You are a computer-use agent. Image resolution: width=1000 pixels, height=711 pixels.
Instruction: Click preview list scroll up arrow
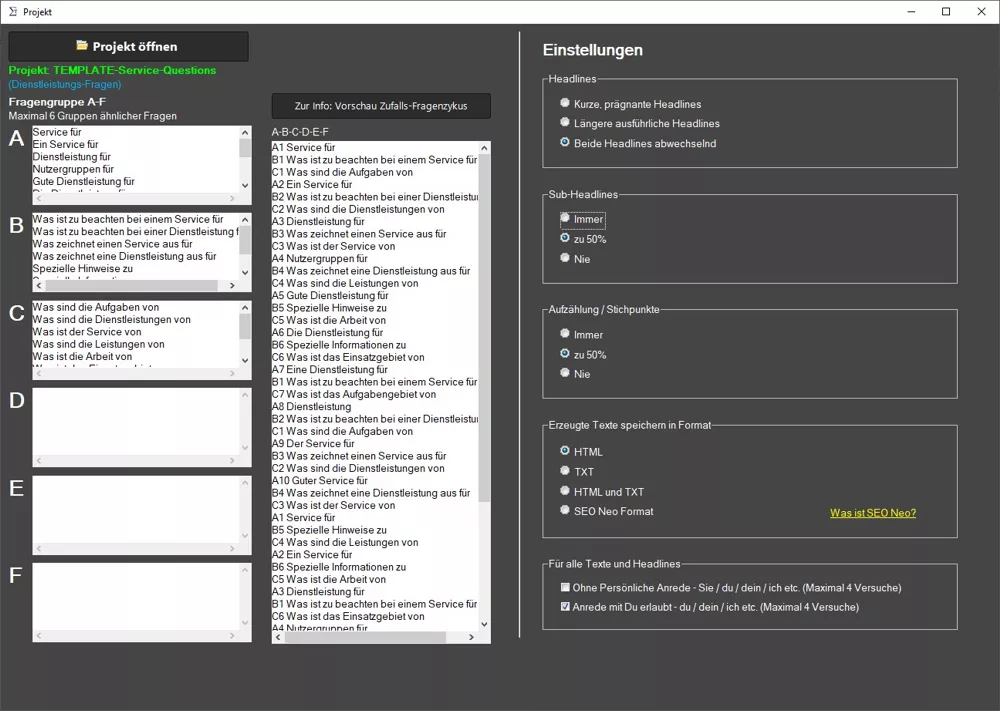point(484,148)
